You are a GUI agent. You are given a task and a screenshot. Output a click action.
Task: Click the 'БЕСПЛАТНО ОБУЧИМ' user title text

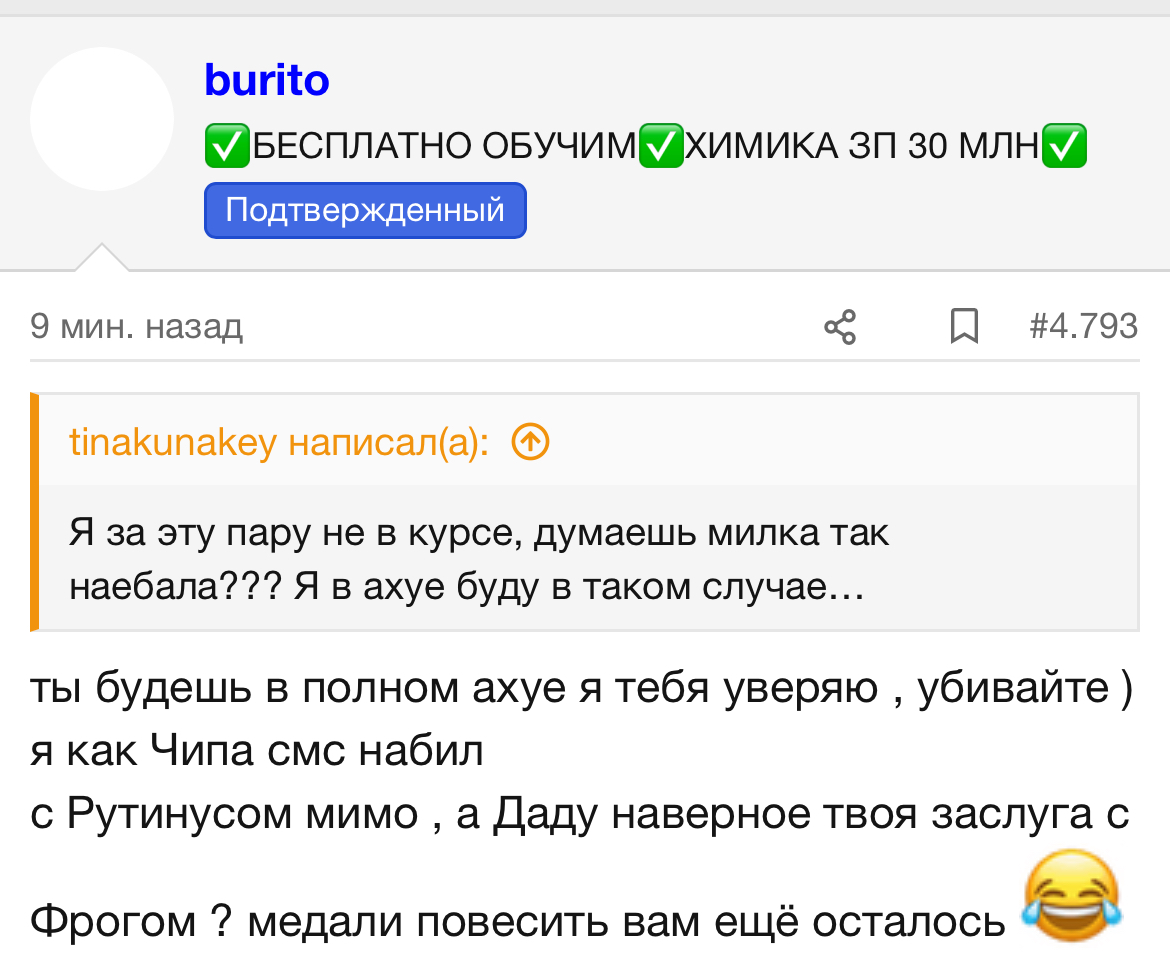coord(445,145)
